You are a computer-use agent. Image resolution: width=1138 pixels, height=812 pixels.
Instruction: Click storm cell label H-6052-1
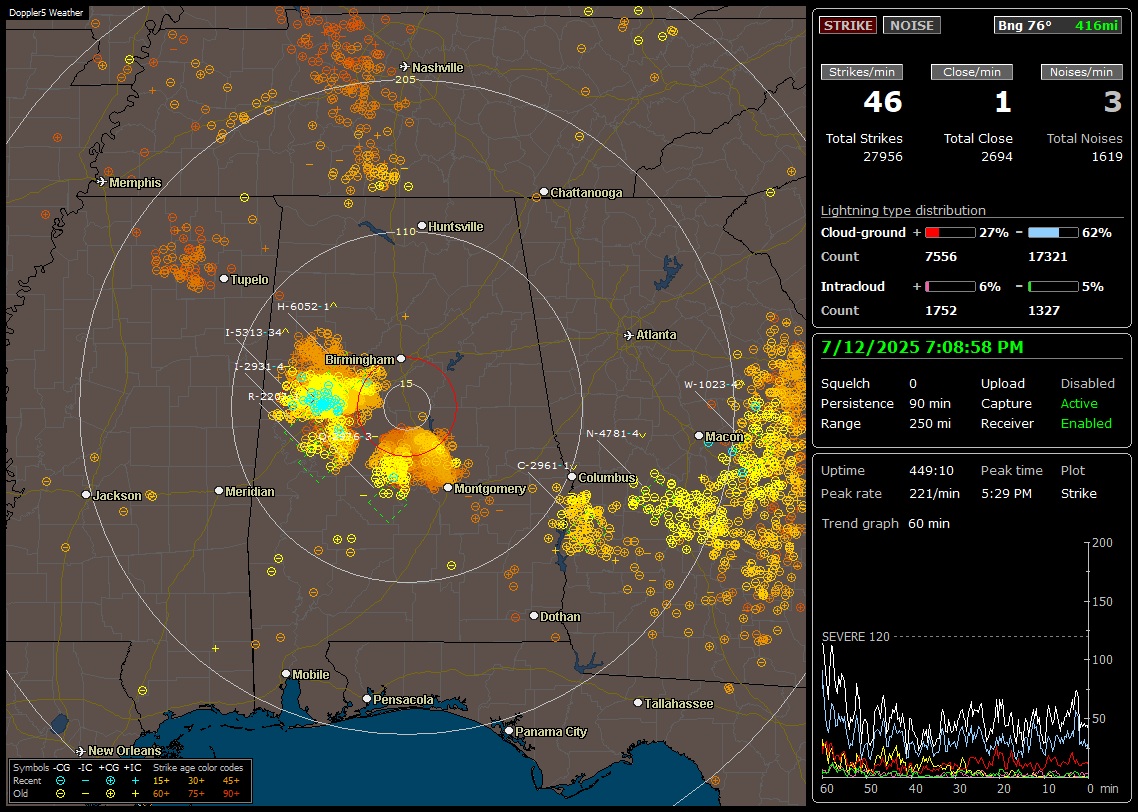[x=306, y=306]
